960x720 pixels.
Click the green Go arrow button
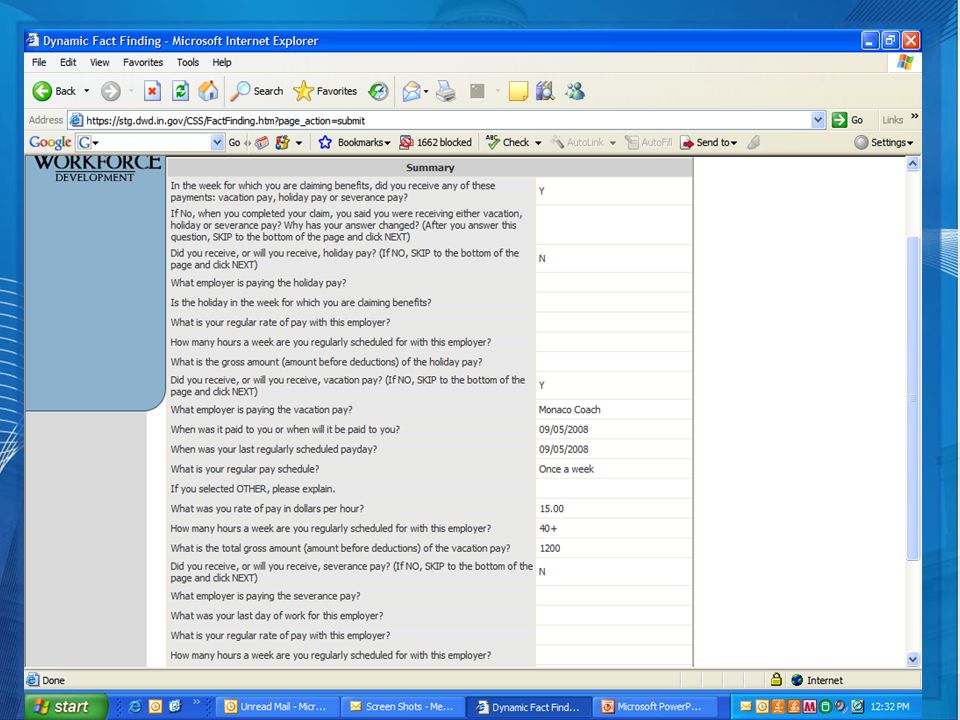pos(839,120)
